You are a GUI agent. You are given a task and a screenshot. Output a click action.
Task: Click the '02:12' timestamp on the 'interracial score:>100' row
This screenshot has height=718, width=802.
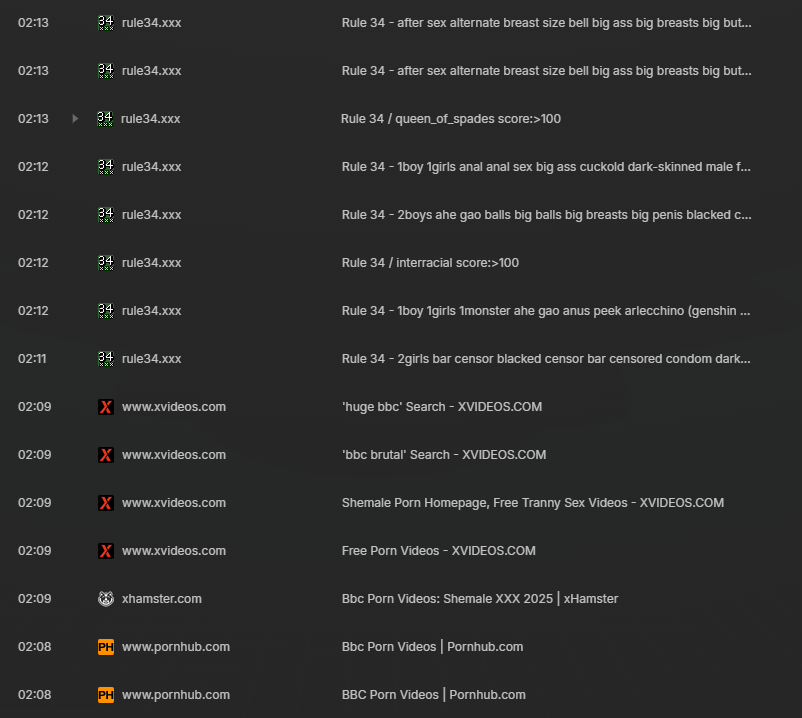[33, 263]
